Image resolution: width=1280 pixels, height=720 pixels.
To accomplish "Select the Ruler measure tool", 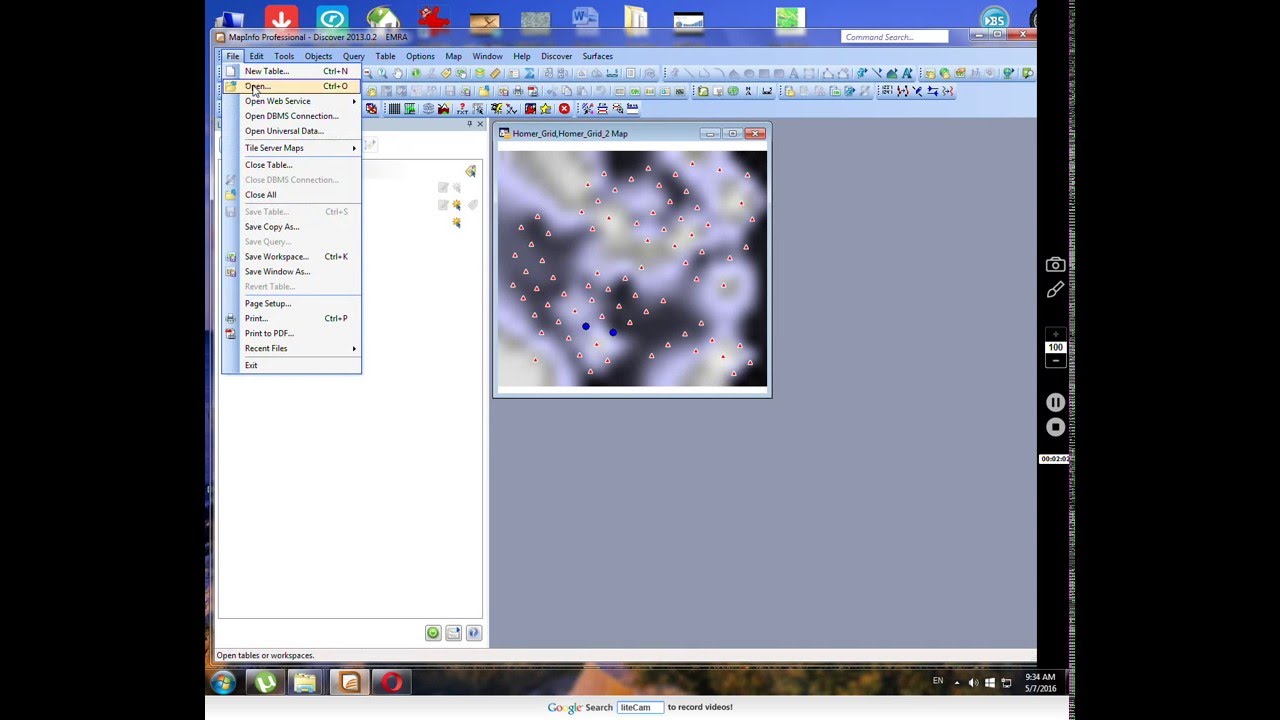I will [x=495, y=73].
